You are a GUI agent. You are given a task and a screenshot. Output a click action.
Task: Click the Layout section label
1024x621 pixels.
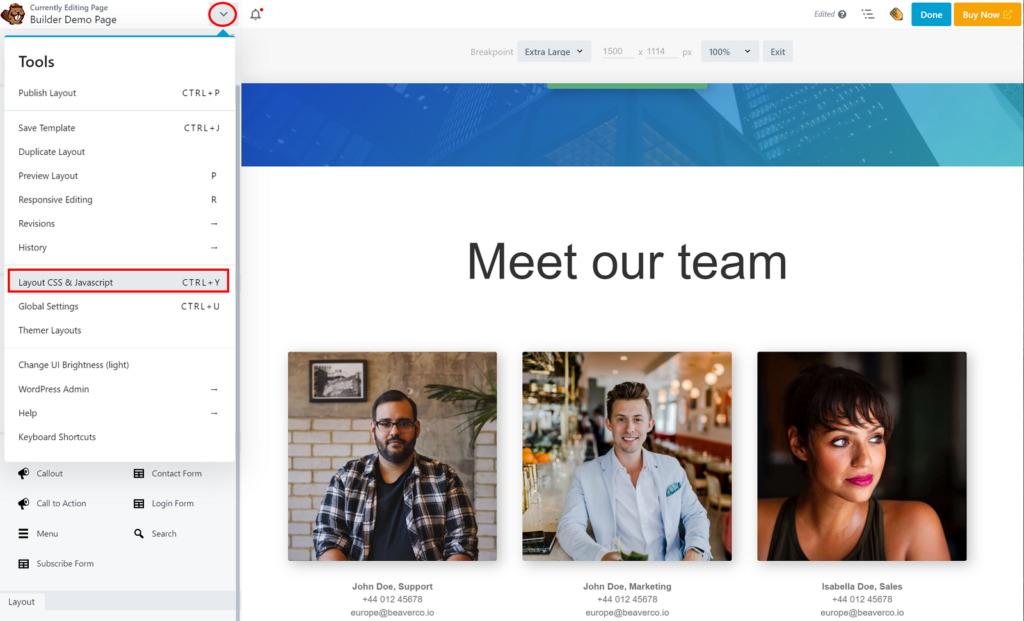(x=22, y=602)
